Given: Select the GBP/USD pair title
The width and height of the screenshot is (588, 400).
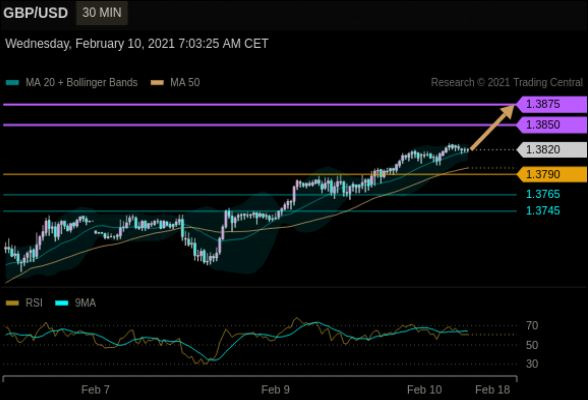Looking at the screenshot, I should (36, 13).
